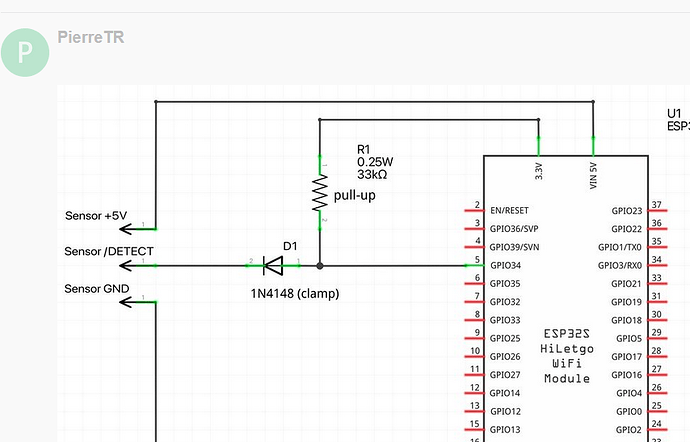Click the GPIO23 pin 37
This screenshot has width=690, height=442.
(658, 210)
